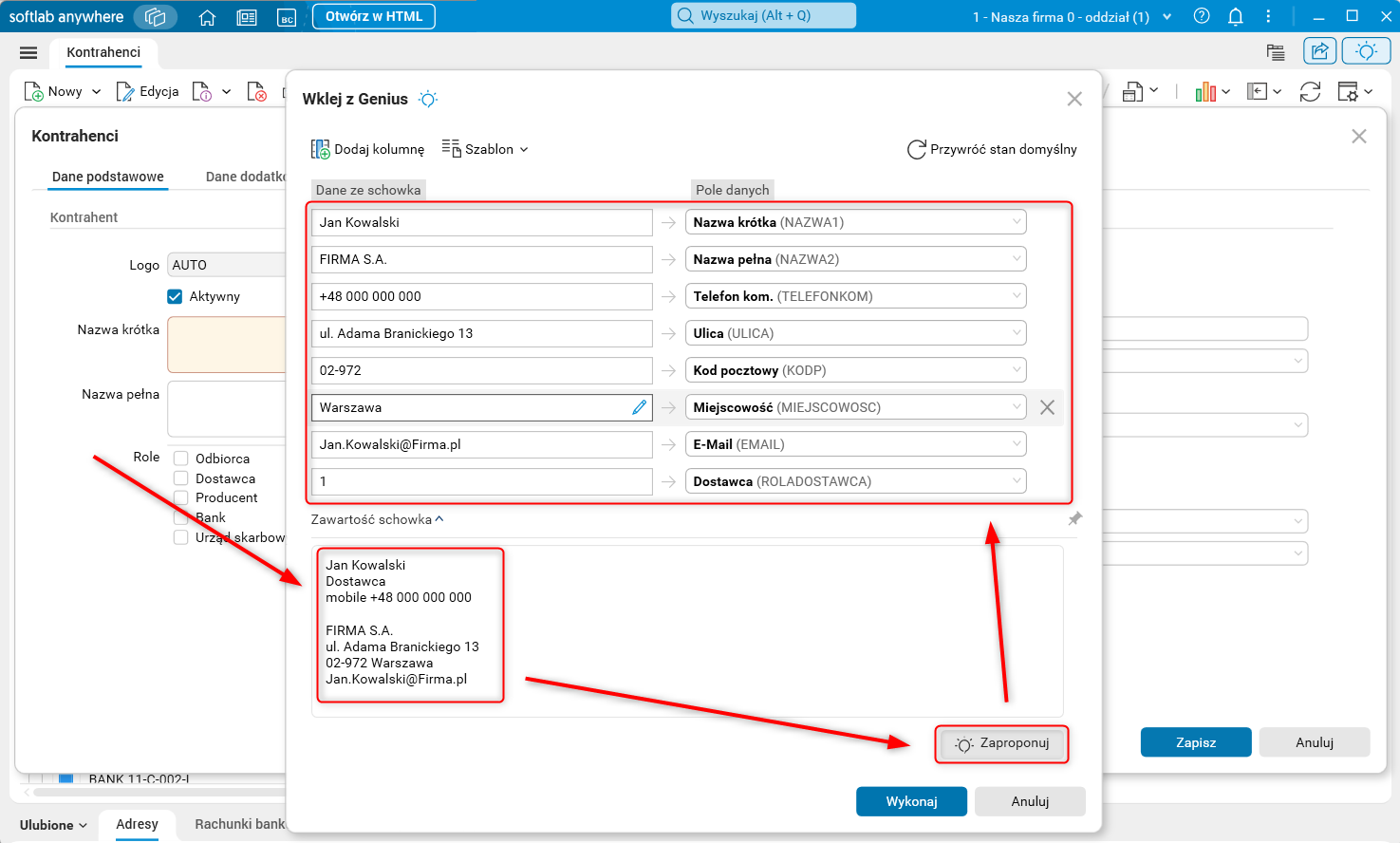The image size is (1400, 843).
Task: Click the Wykonaj button
Action: 911,801
